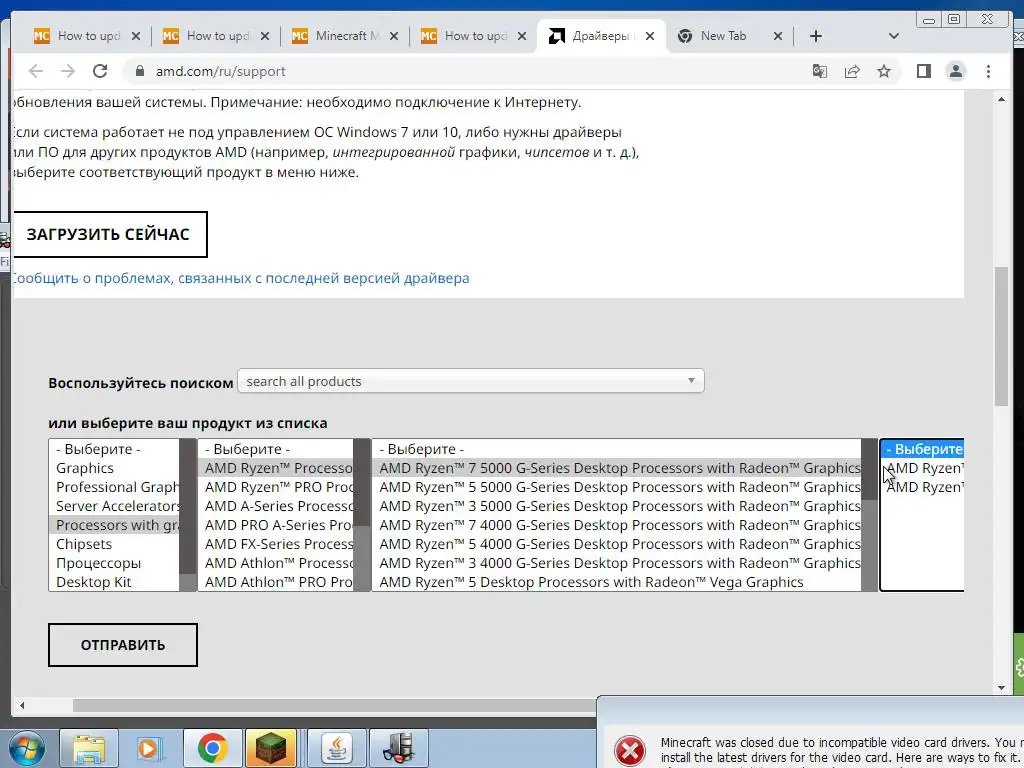Select AMD Ryzen PRO Processors entry

pyautogui.click(x=276, y=487)
